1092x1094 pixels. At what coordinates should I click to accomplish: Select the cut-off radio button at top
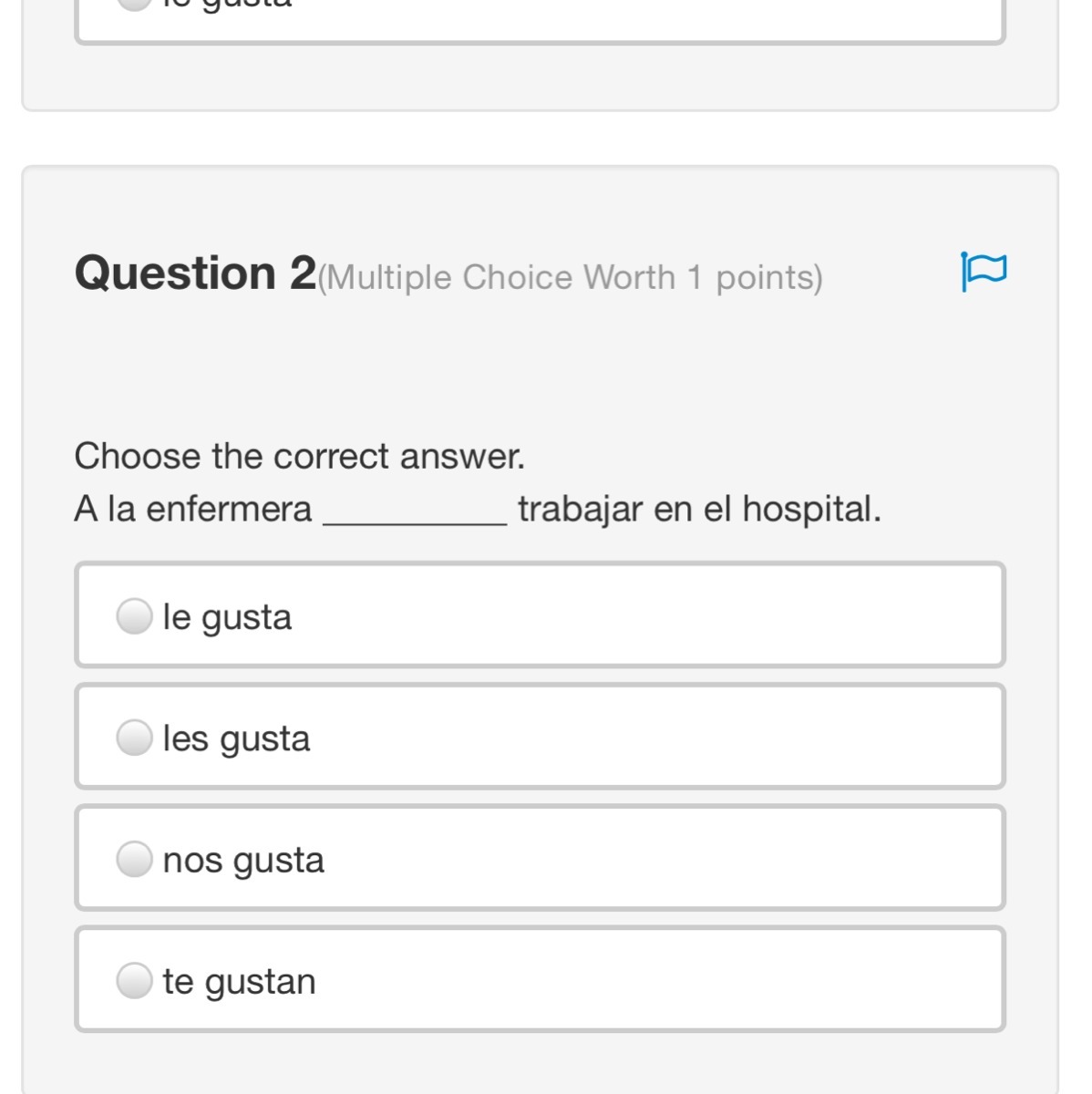tap(134, 3)
